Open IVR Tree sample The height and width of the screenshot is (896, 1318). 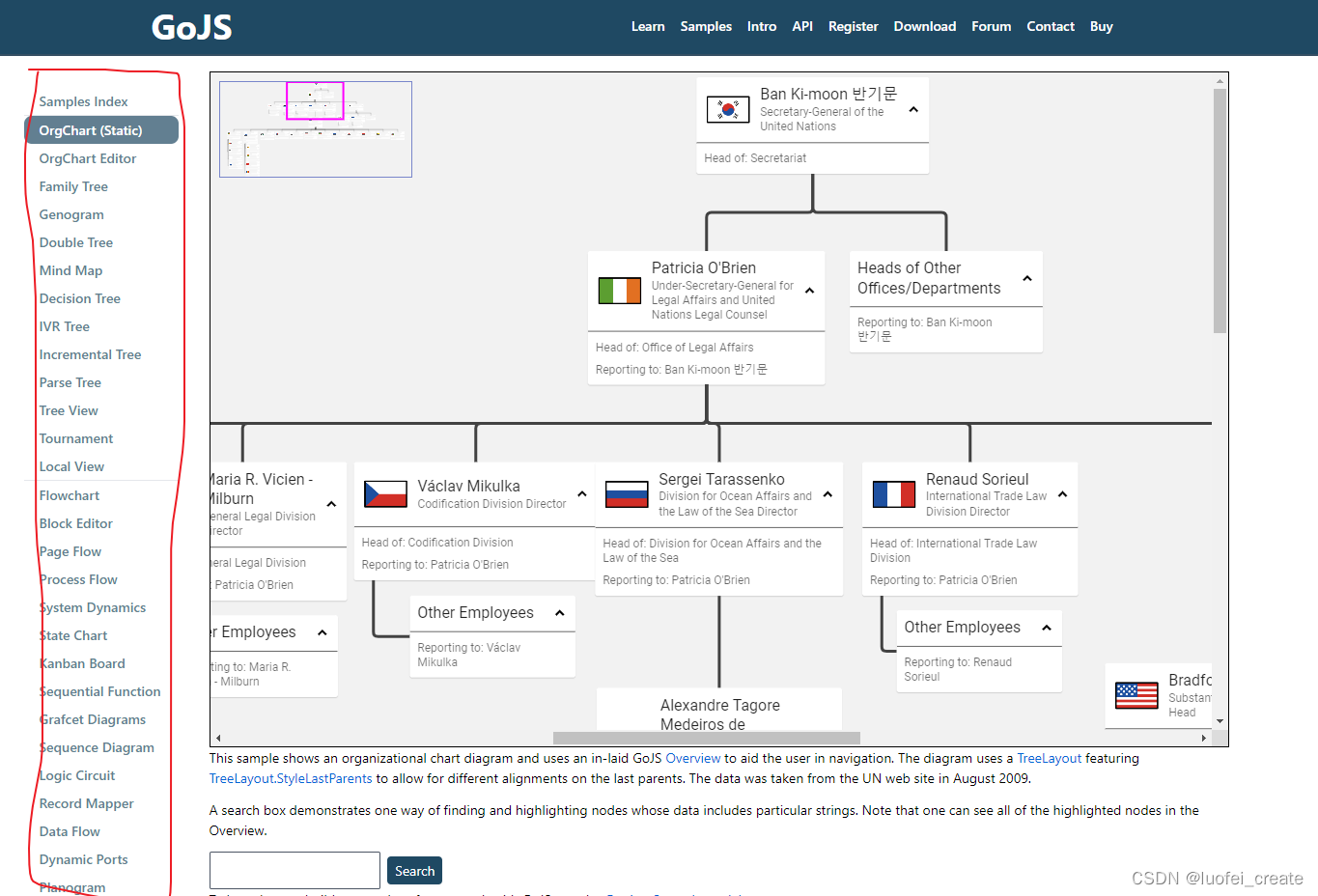pyautogui.click(x=65, y=326)
